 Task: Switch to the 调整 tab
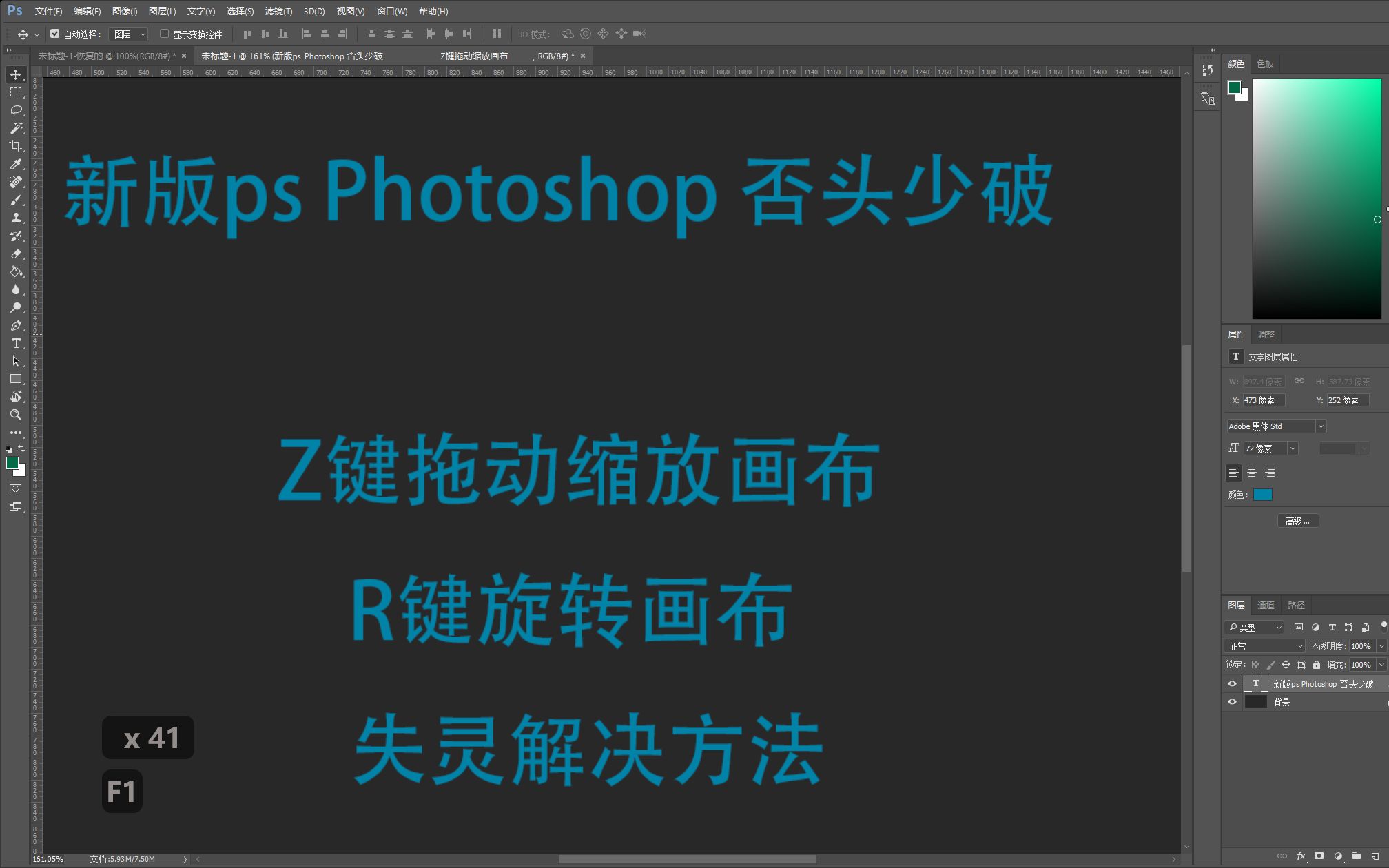click(x=1266, y=334)
